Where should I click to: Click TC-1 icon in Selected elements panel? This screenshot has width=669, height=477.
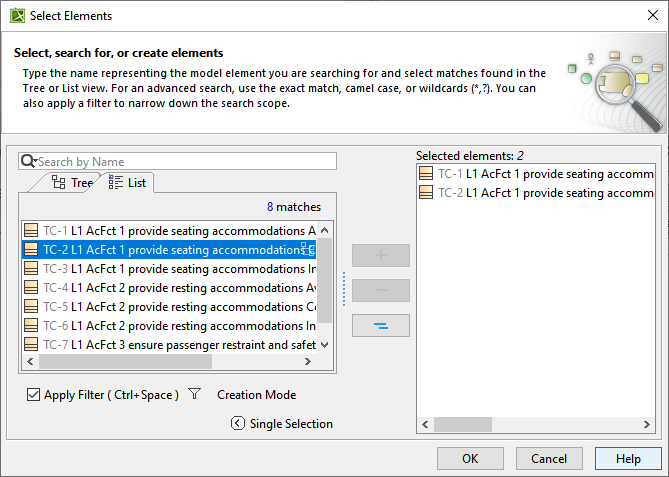[427, 174]
